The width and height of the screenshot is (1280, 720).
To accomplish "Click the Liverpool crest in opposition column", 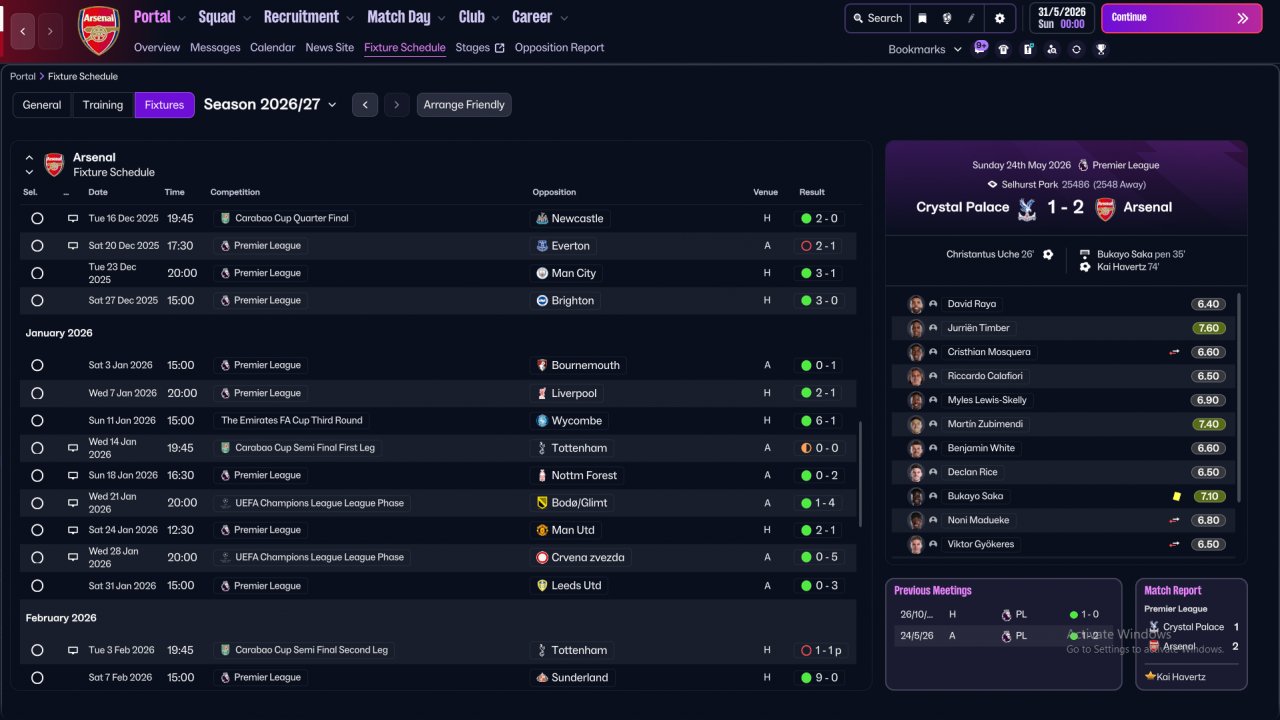I will pyautogui.click(x=542, y=393).
